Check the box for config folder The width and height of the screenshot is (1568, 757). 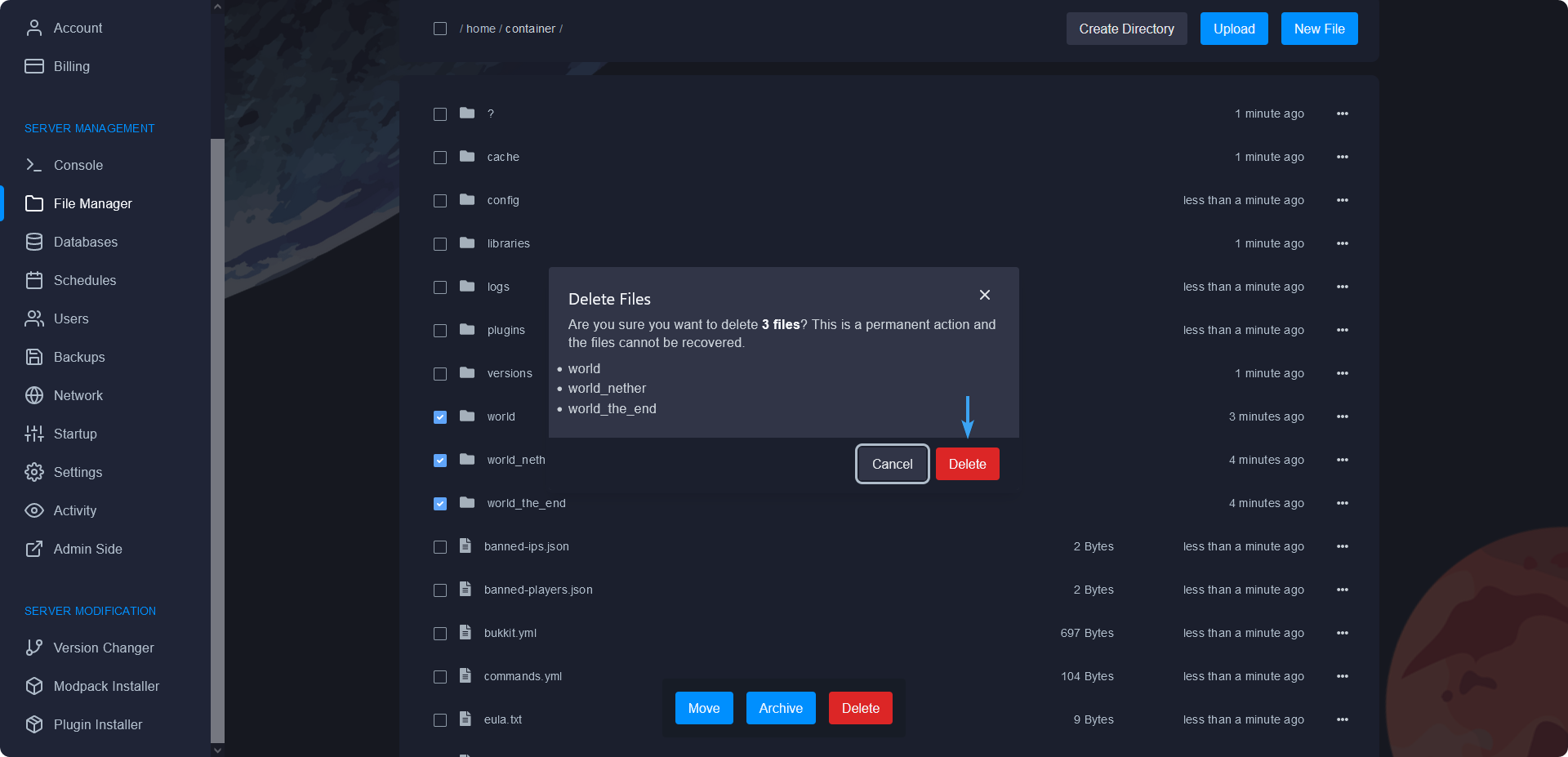coord(440,201)
